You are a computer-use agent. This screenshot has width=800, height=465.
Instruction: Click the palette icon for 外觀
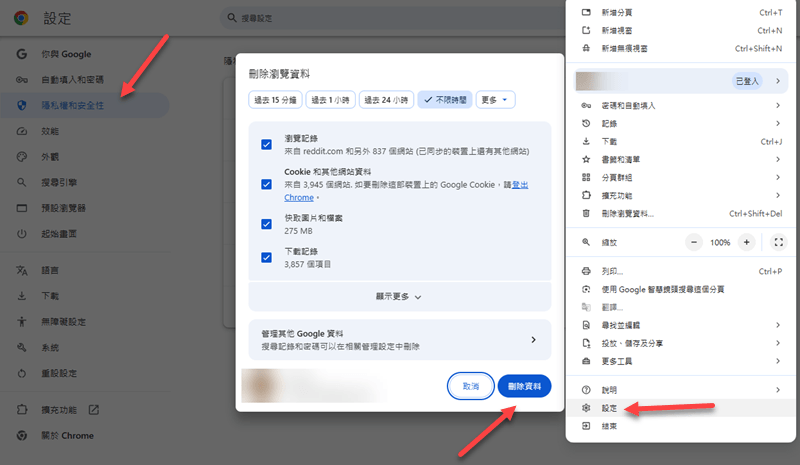tap(21, 157)
